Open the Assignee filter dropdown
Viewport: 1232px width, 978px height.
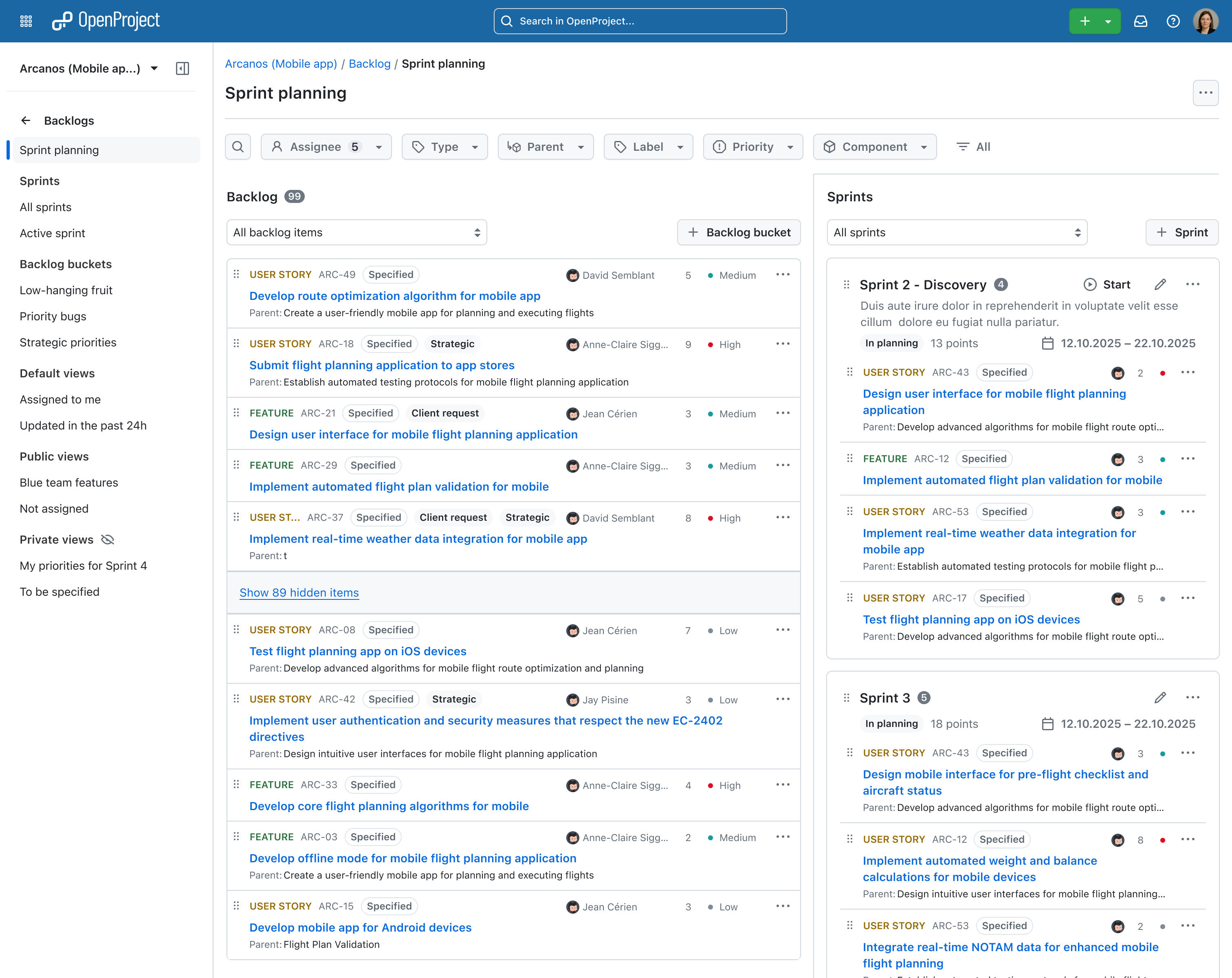point(326,146)
